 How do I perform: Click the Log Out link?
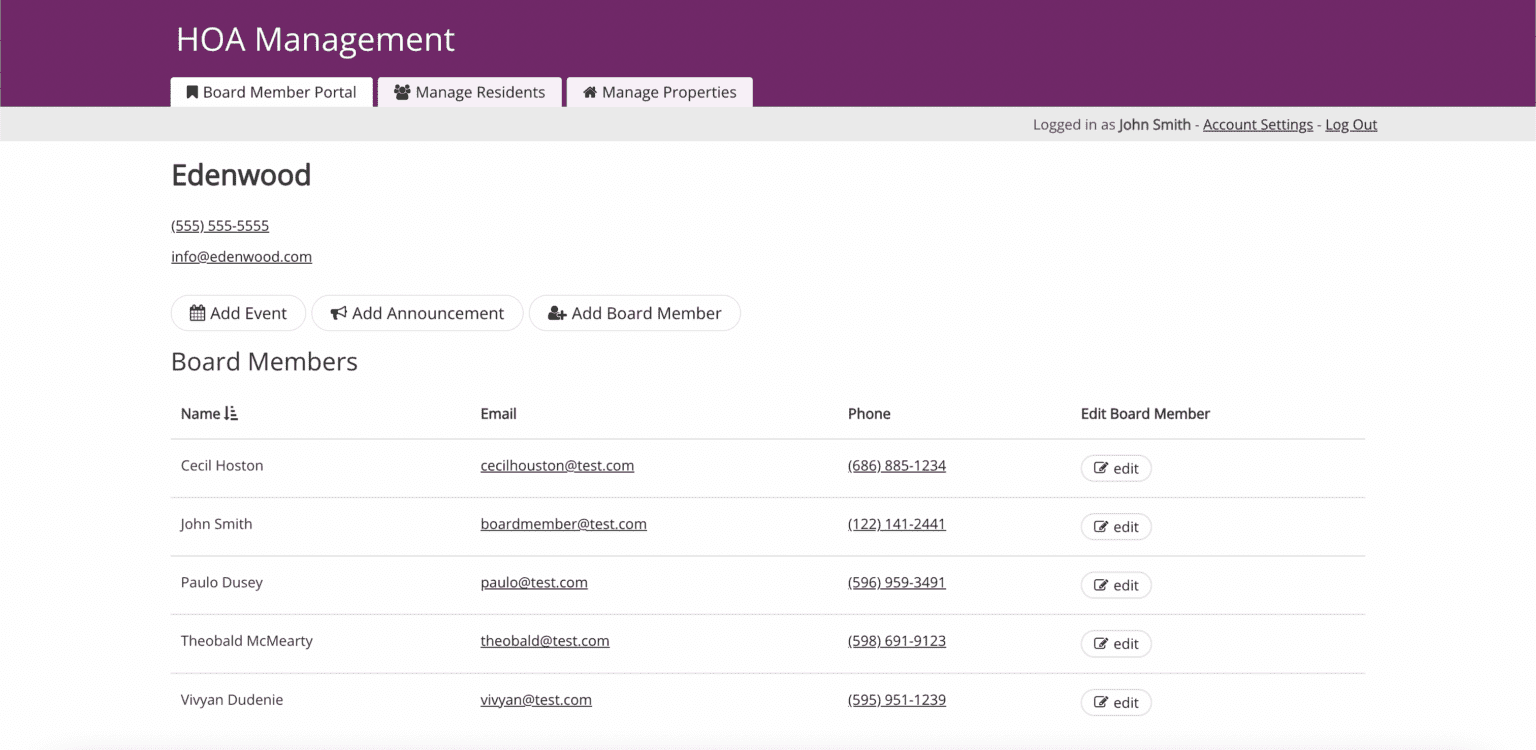1351,124
